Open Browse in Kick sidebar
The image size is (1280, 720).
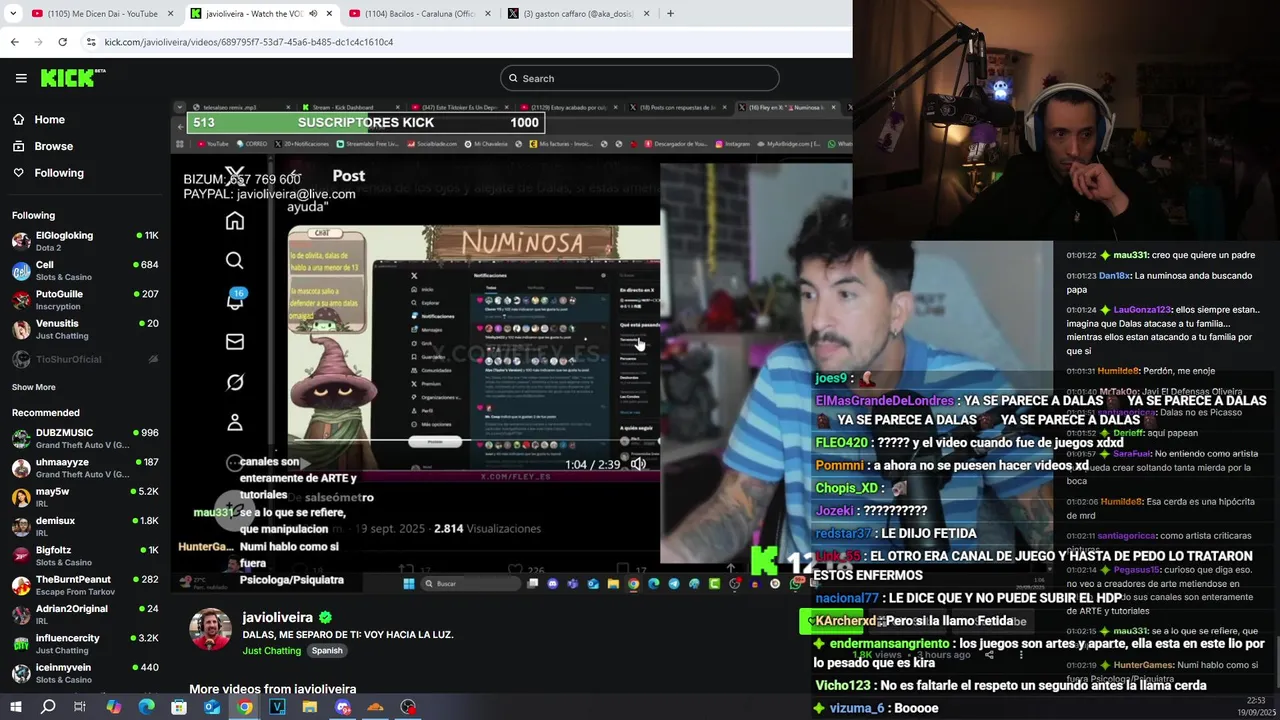[53, 146]
